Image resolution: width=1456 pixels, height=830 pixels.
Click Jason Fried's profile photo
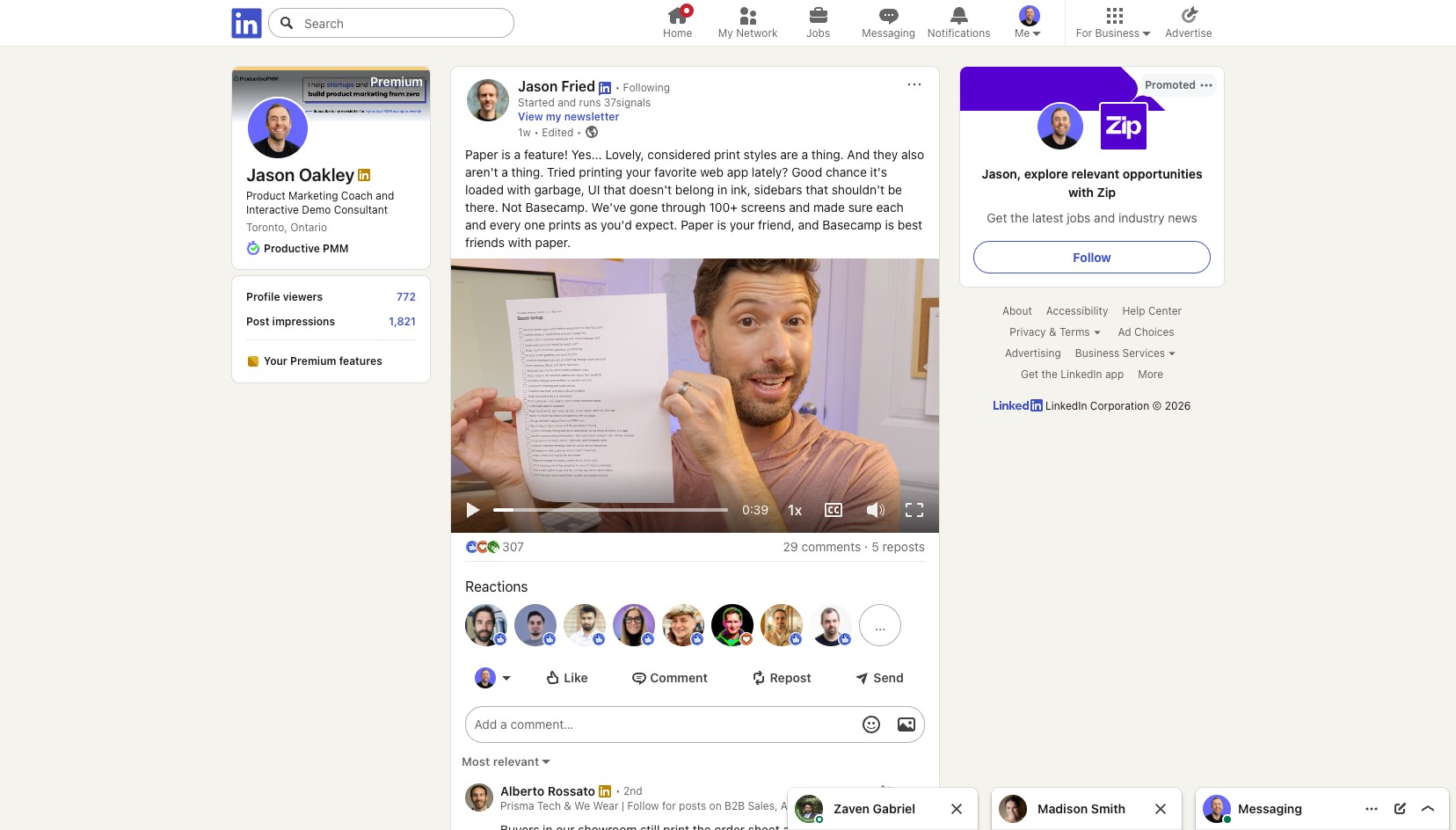click(488, 100)
